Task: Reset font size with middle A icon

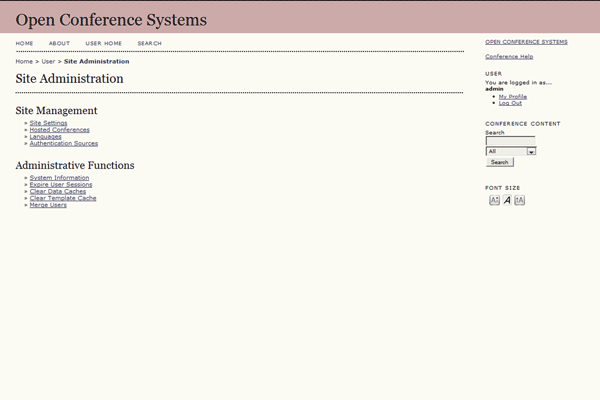Action: pos(507,200)
